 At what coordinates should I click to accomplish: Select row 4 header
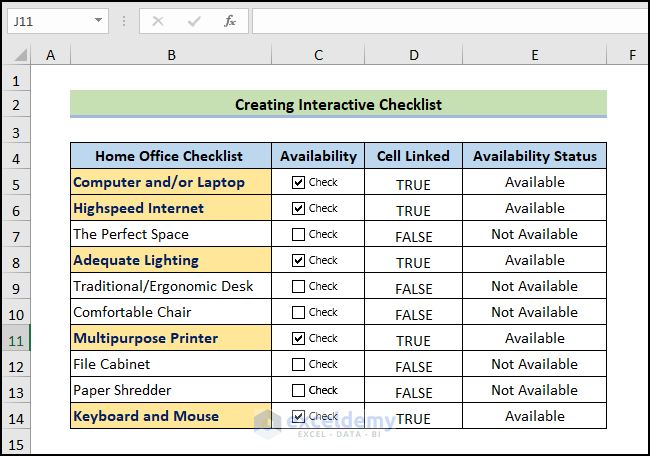click(17, 157)
